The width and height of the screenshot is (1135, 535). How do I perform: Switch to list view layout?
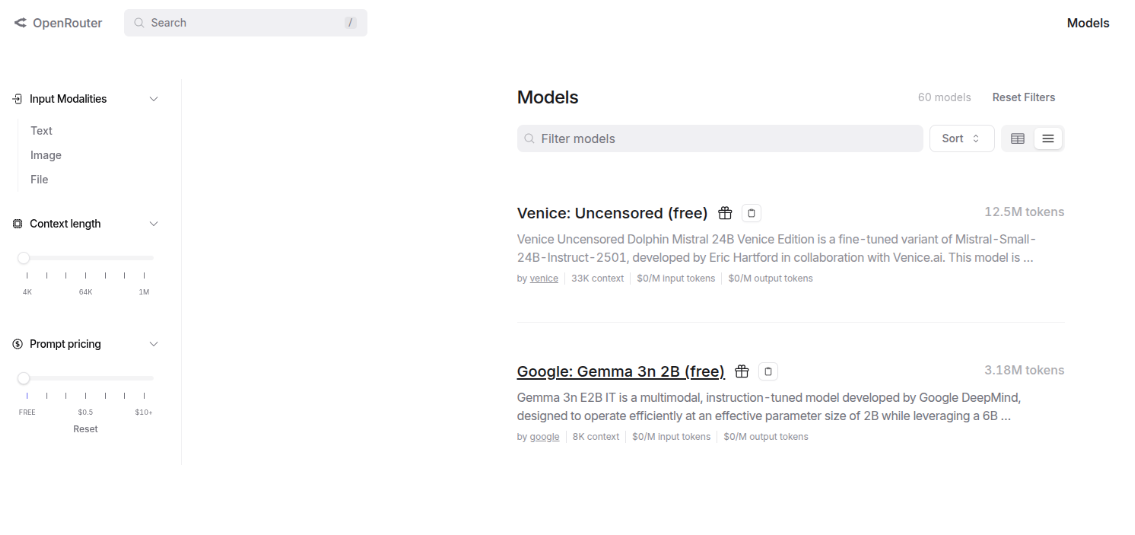click(x=1047, y=138)
